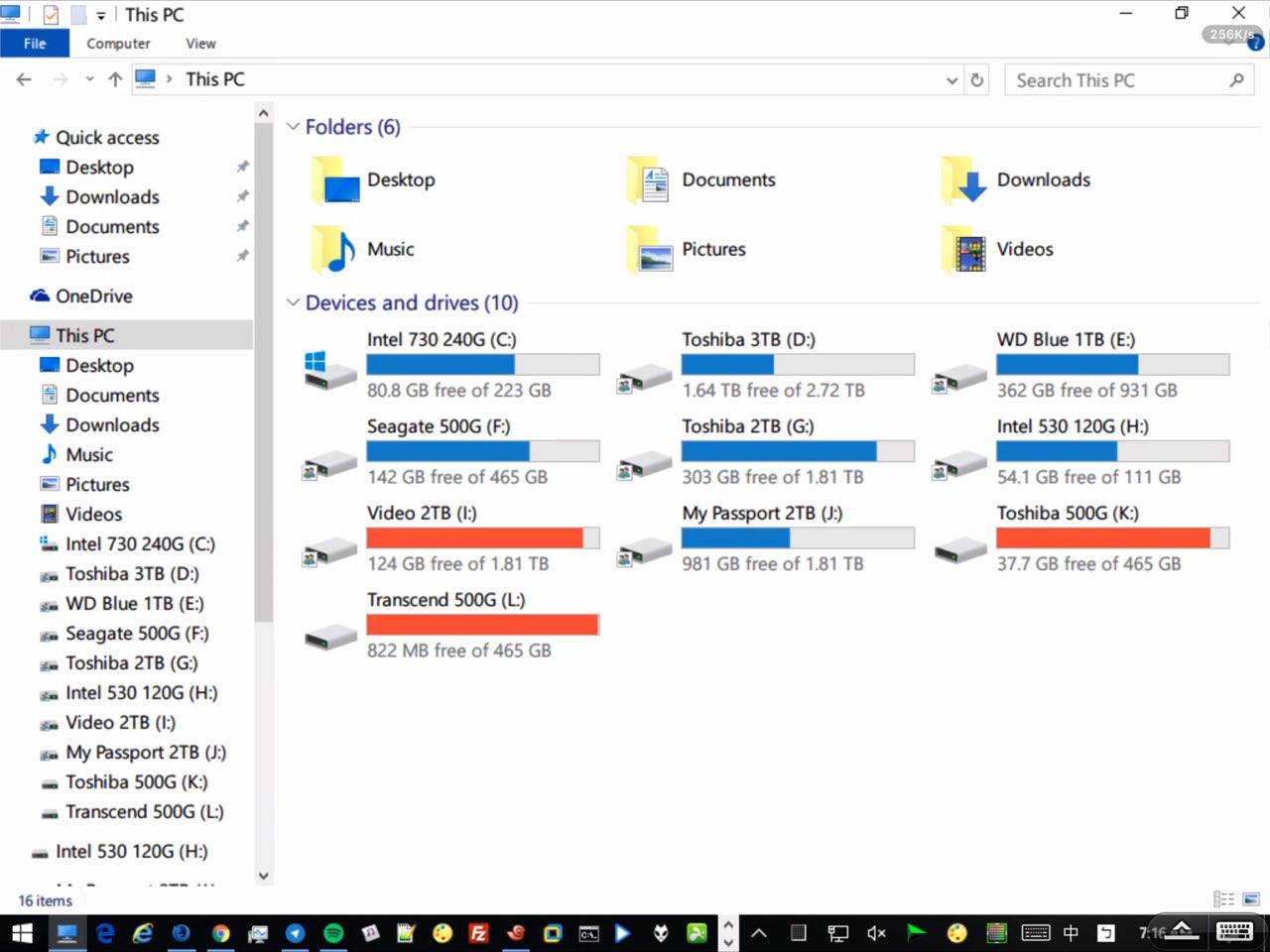Open the Pictures folder icon in Folders group

tap(649, 250)
